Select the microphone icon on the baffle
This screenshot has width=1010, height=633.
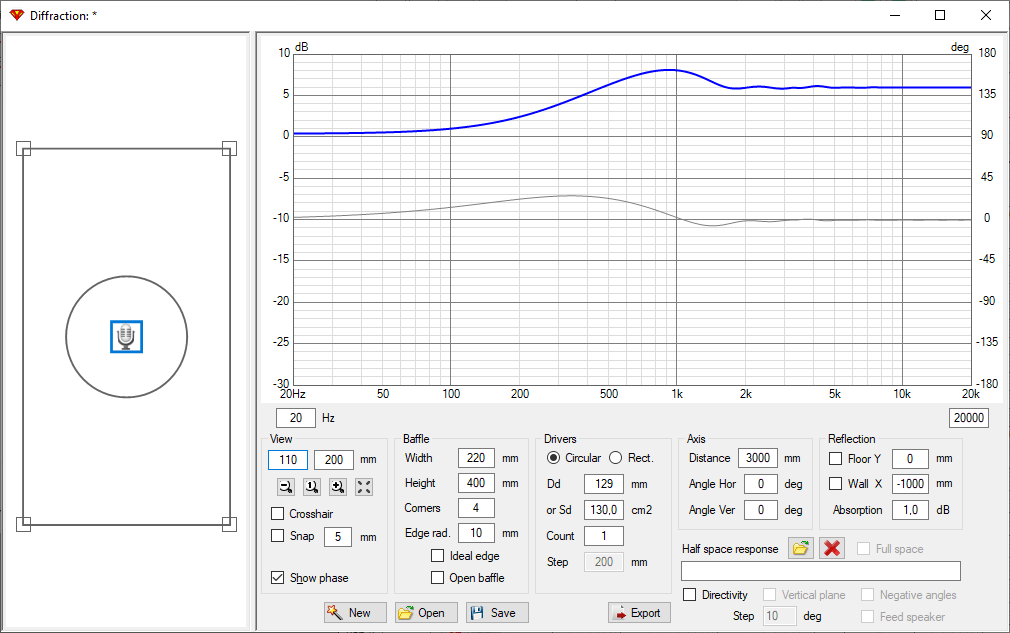pyautogui.click(x=126, y=337)
